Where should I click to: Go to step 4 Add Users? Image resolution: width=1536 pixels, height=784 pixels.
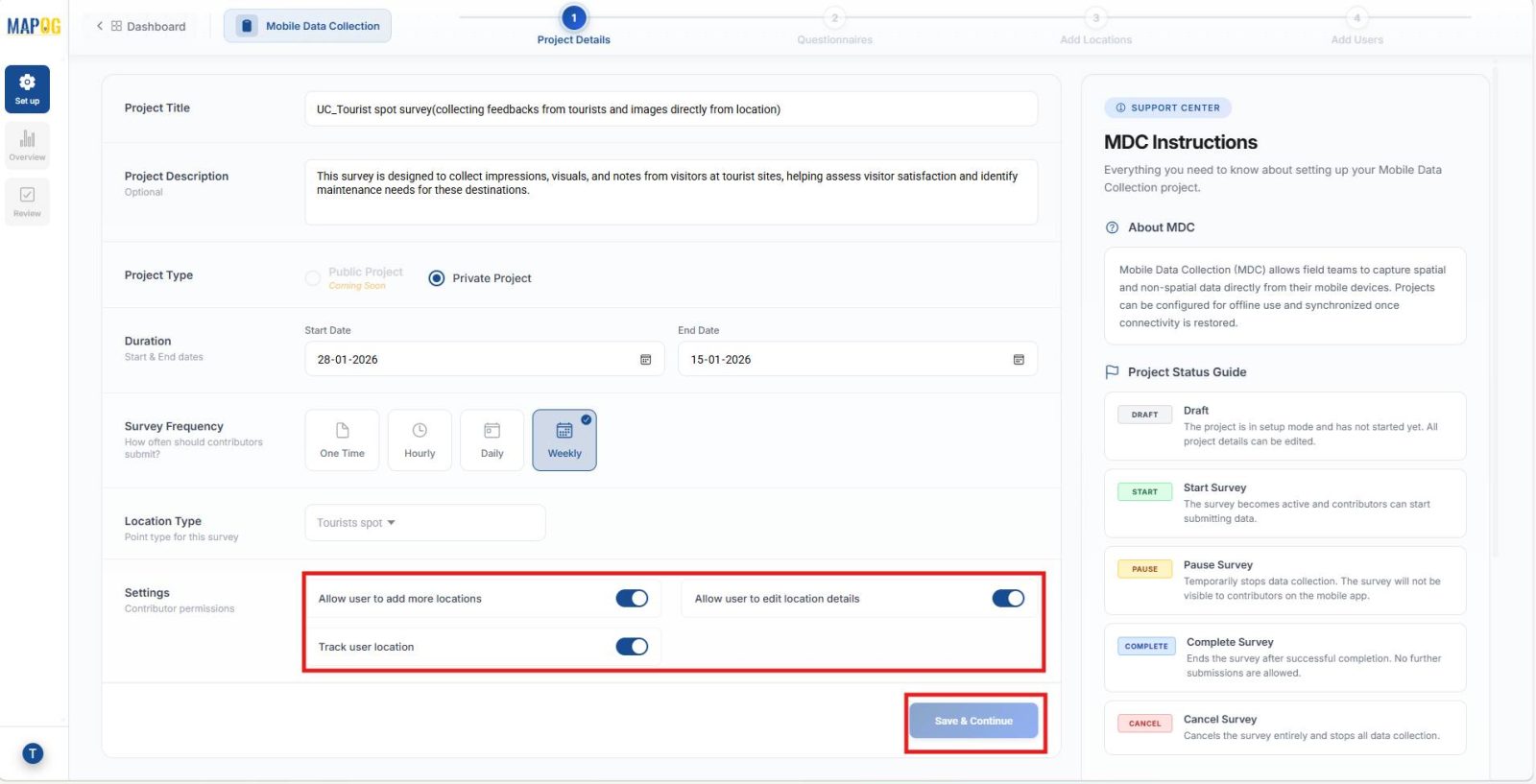(x=1356, y=26)
